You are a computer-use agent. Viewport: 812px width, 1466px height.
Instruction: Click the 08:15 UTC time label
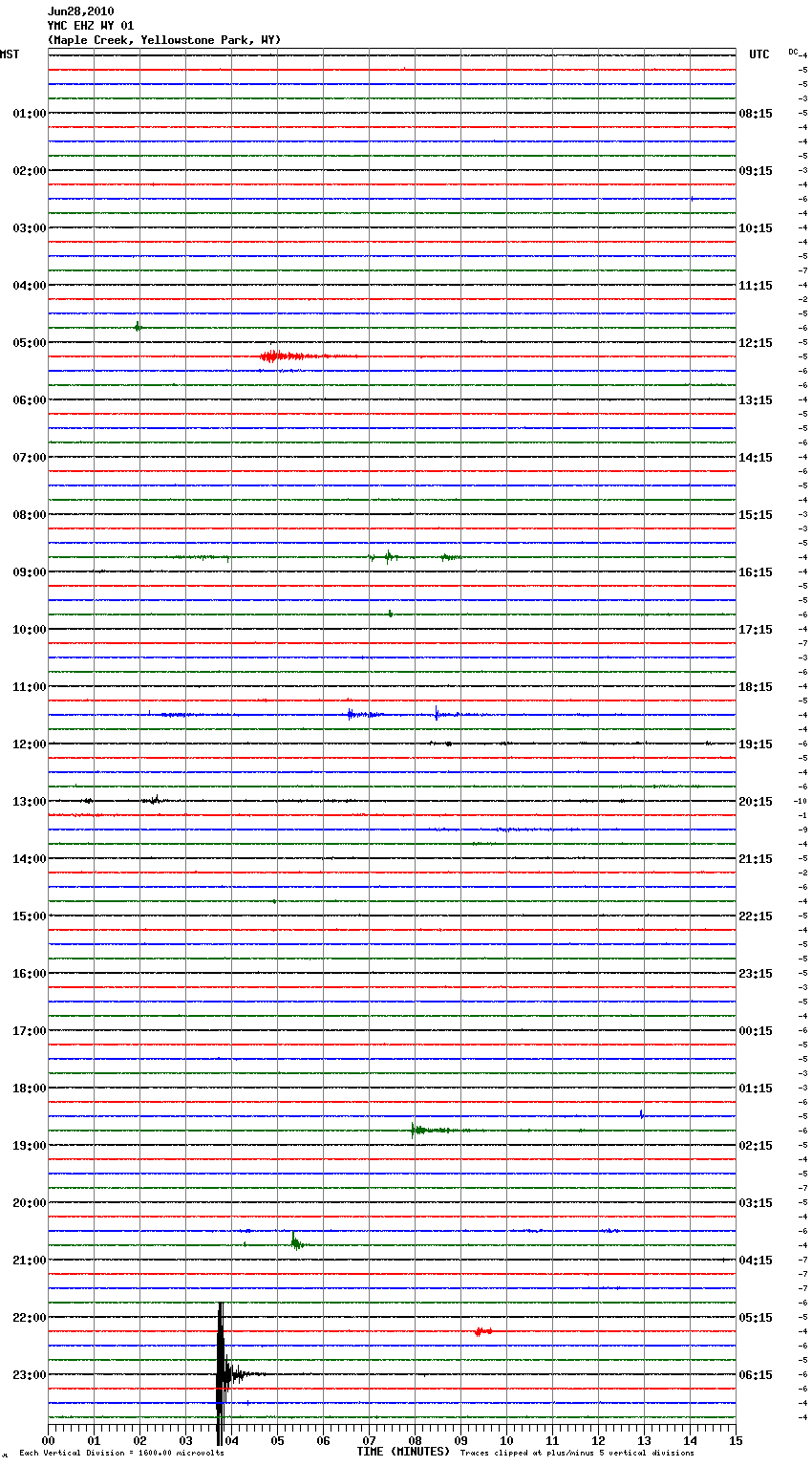pos(756,114)
